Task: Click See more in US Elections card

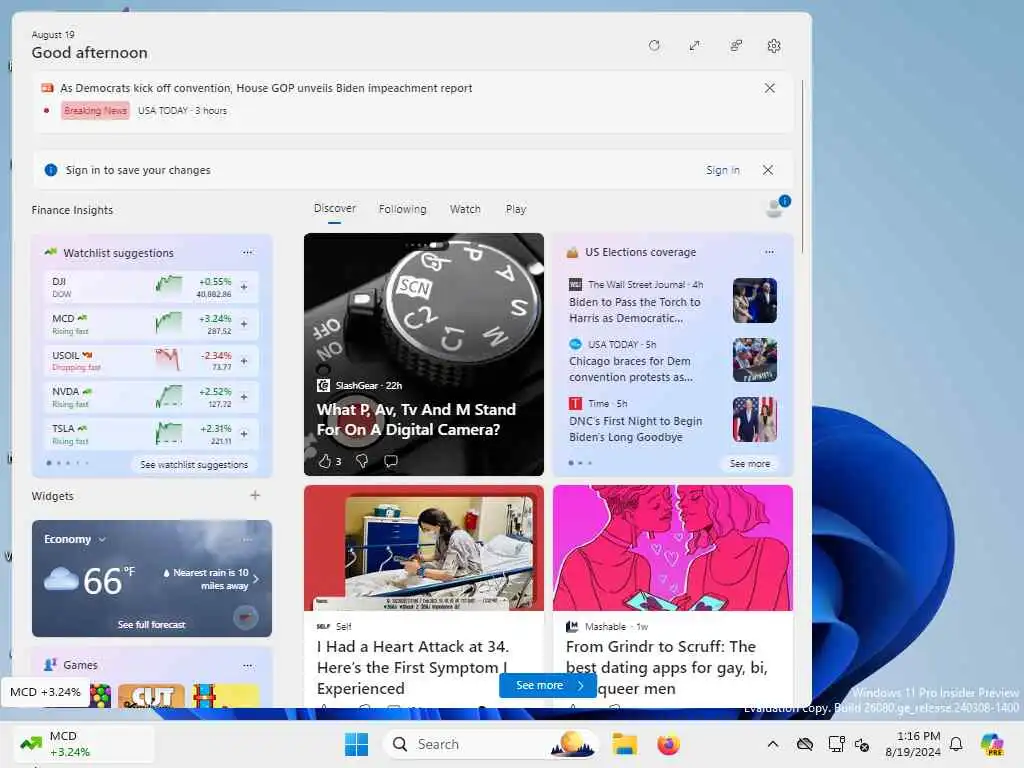Action: [x=749, y=464]
